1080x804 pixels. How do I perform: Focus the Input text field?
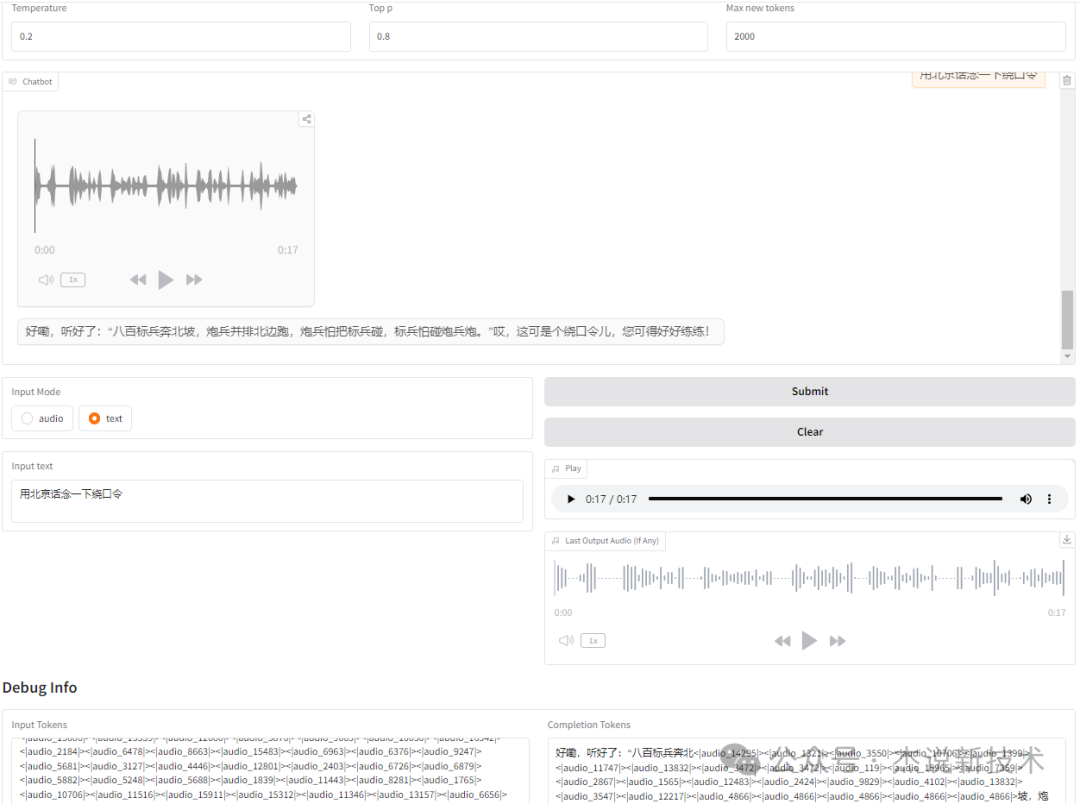267,501
